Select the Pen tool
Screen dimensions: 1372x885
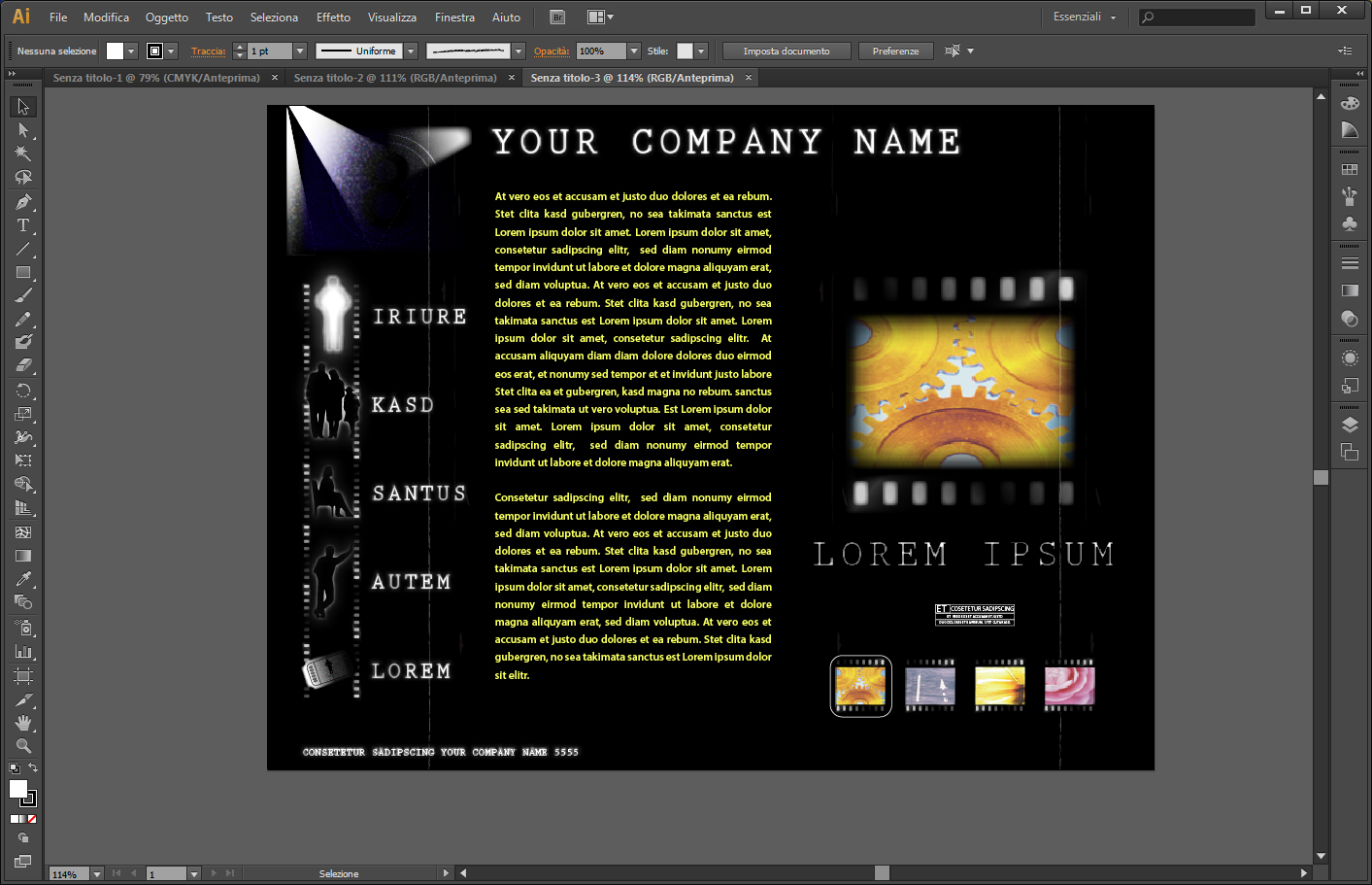point(23,202)
